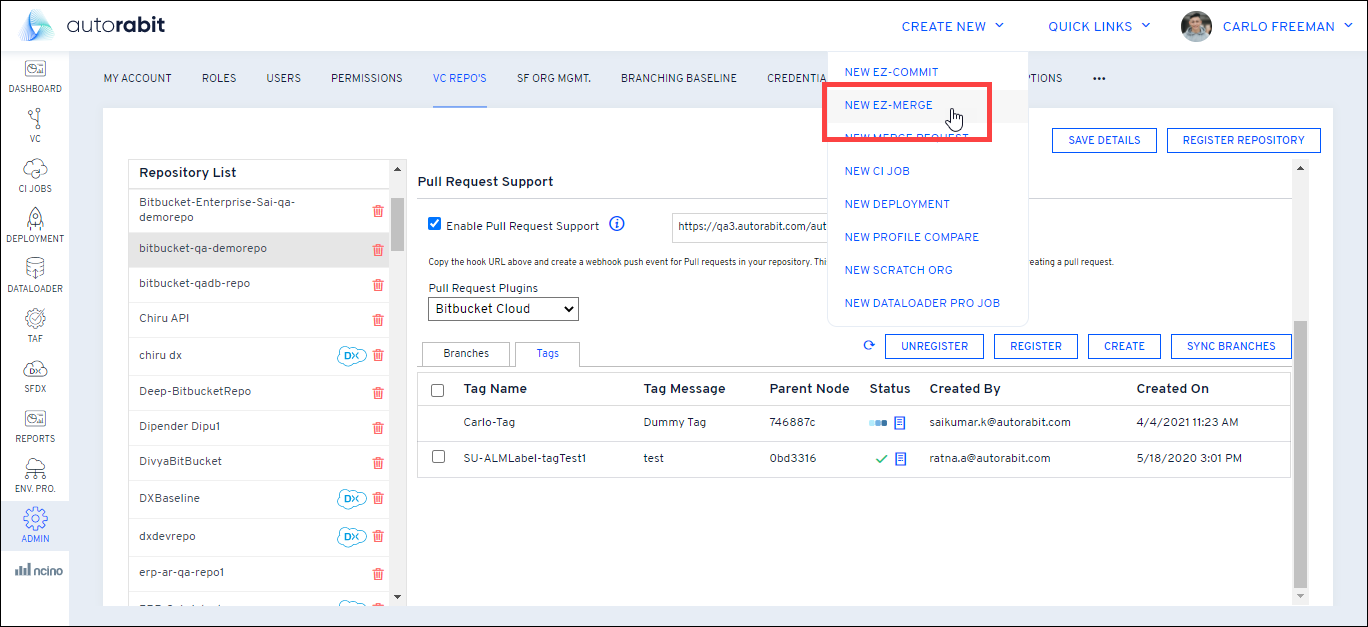This screenshot has width=1368, height=627.
Task: Click info icon next to Pull Request Support
Action: pyautogui.click(x=617, y=225)
